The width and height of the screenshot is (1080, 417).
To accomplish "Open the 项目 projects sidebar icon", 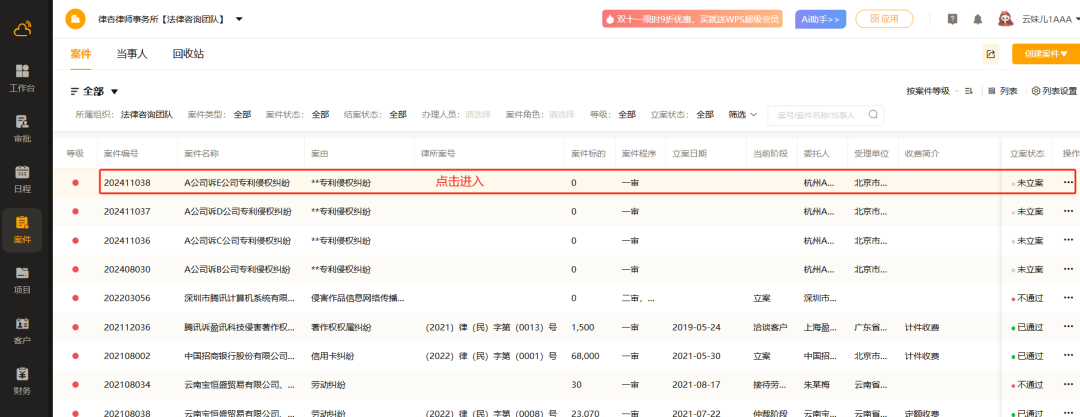I will click(22, 279).
